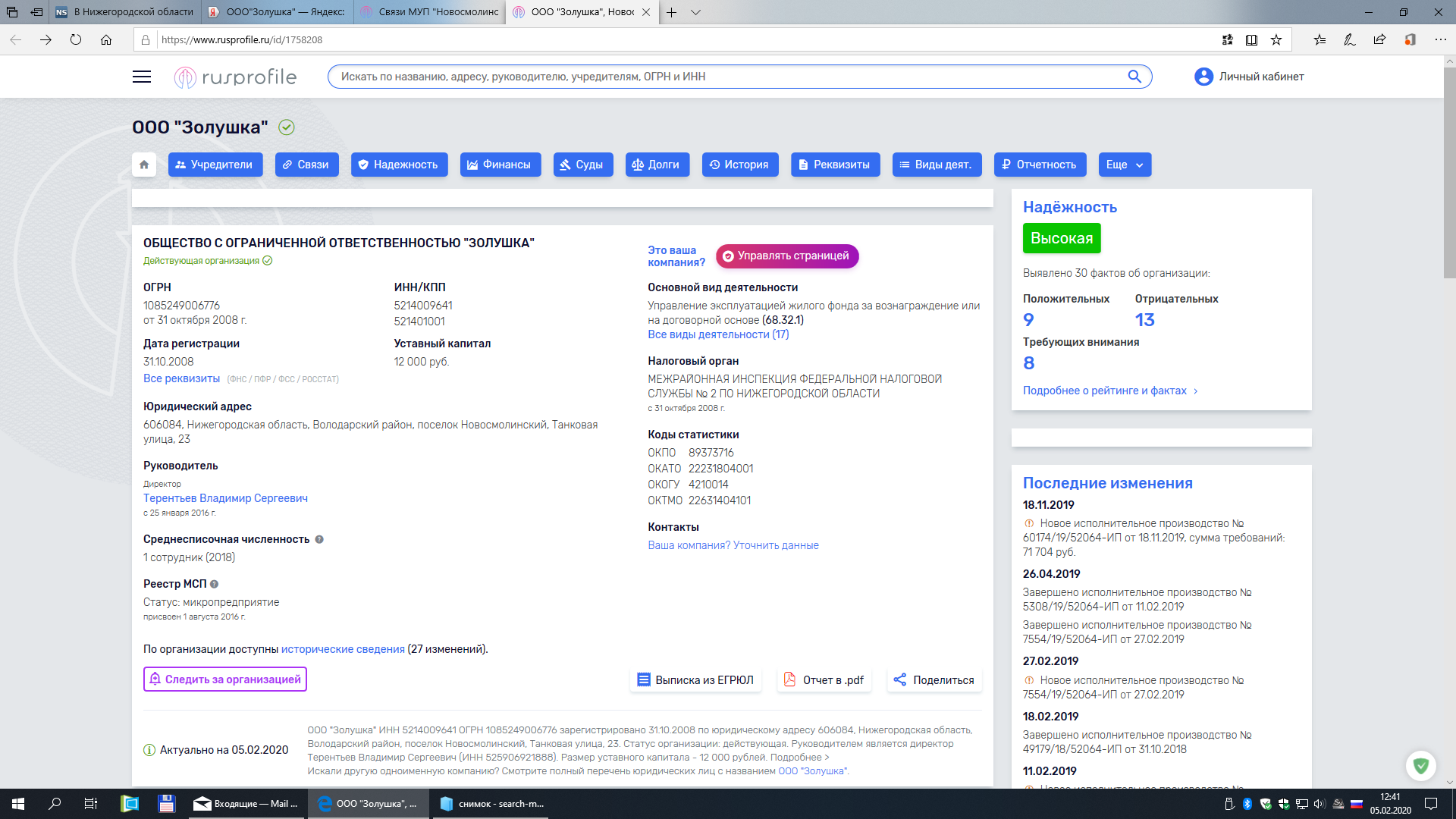
Task: Click help icon next to Реестр МСП
Action: [x=214, y=584]
